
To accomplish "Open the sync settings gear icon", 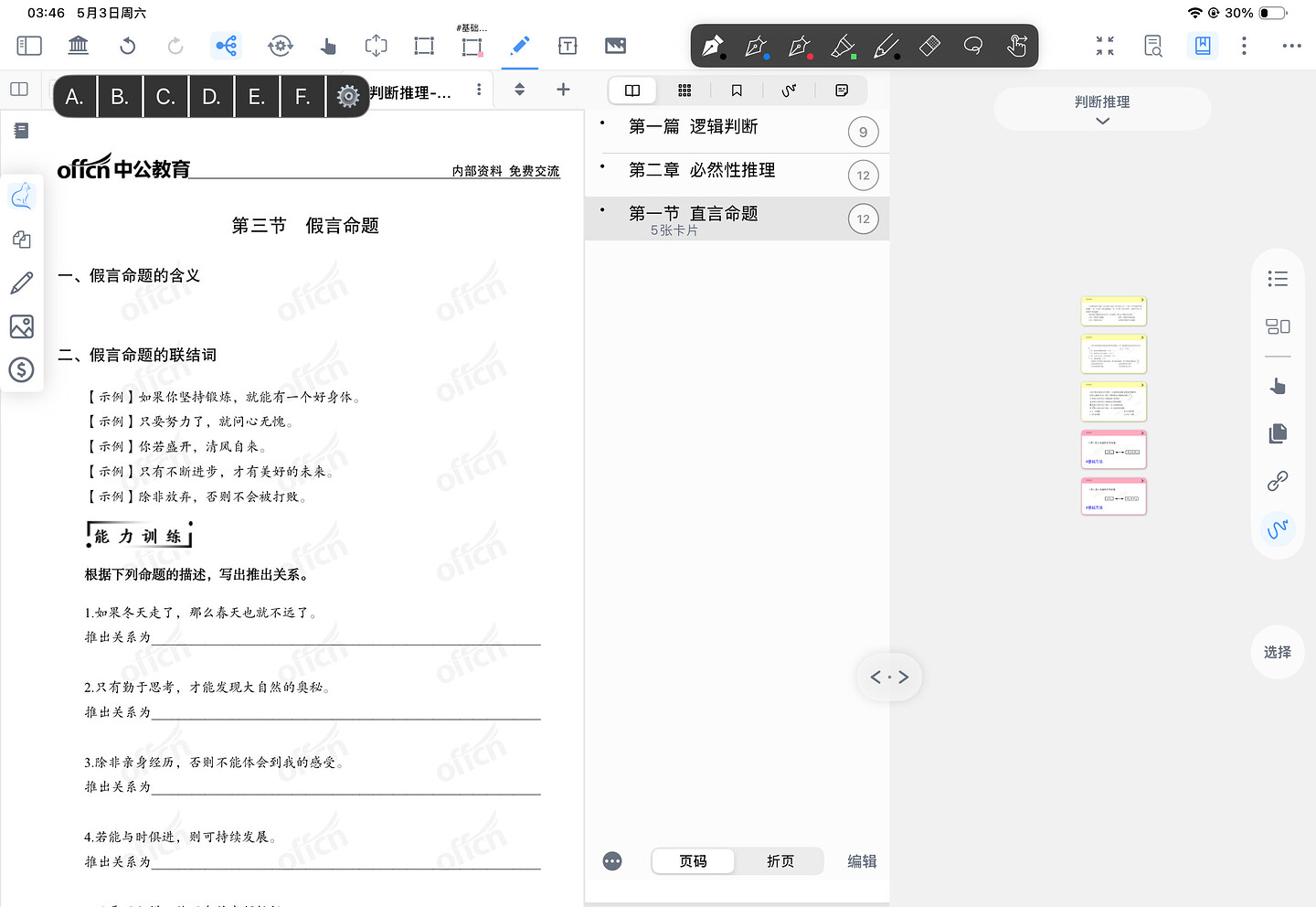I will click(281, 46).
